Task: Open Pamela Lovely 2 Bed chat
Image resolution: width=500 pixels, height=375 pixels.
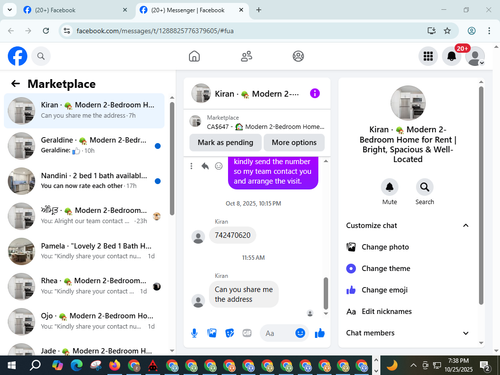Action: (x=84, y=251)
